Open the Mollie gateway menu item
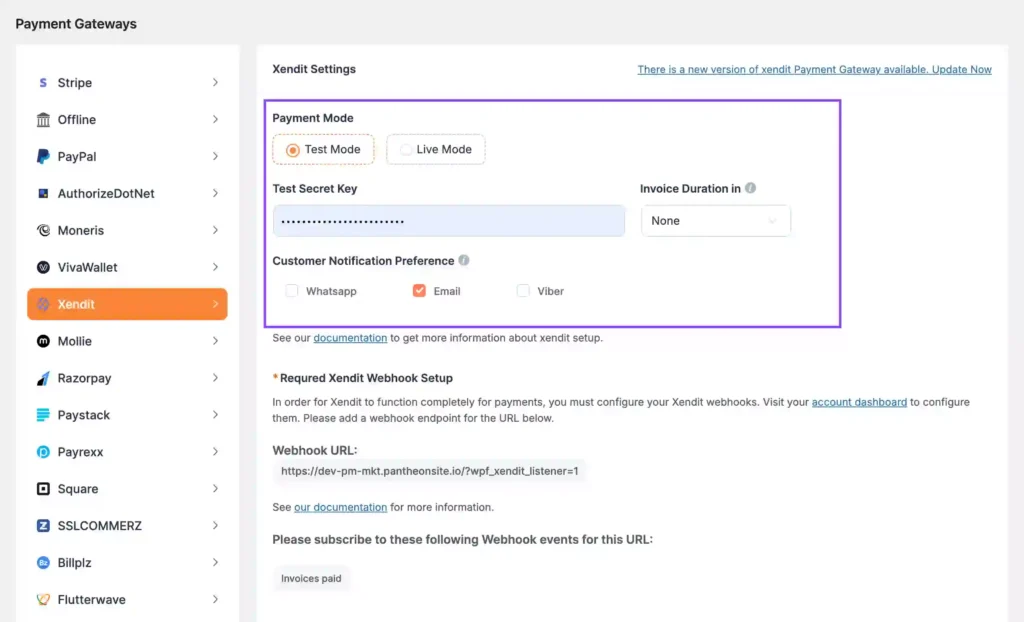This screenshot has height=622, width=1024. point(127,341)
